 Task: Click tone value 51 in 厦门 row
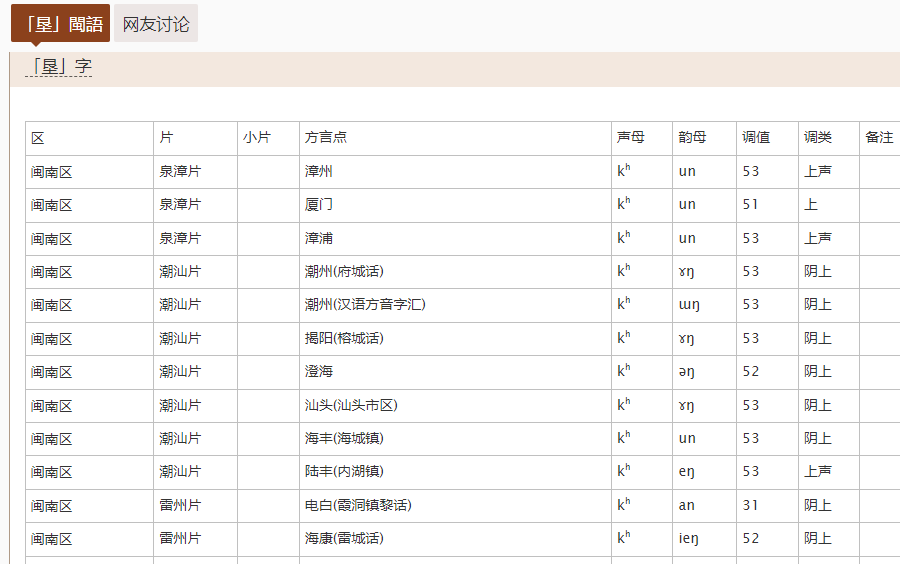[750, 205]
